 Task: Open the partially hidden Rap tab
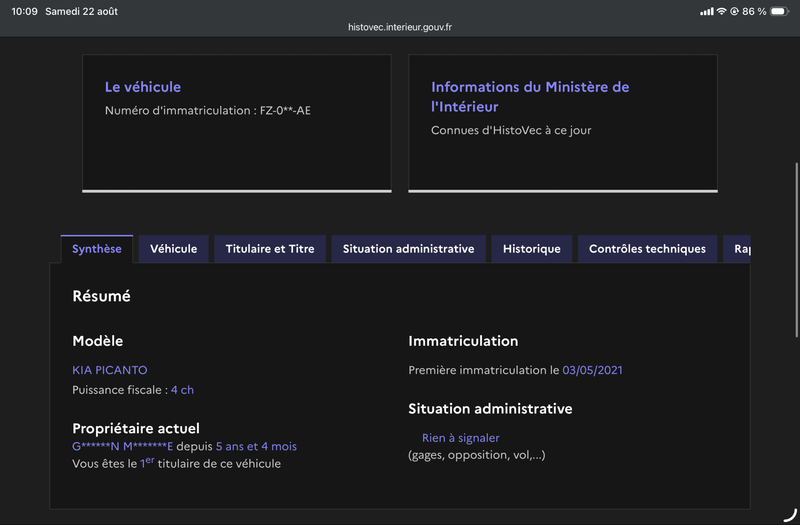click(737, 249)
